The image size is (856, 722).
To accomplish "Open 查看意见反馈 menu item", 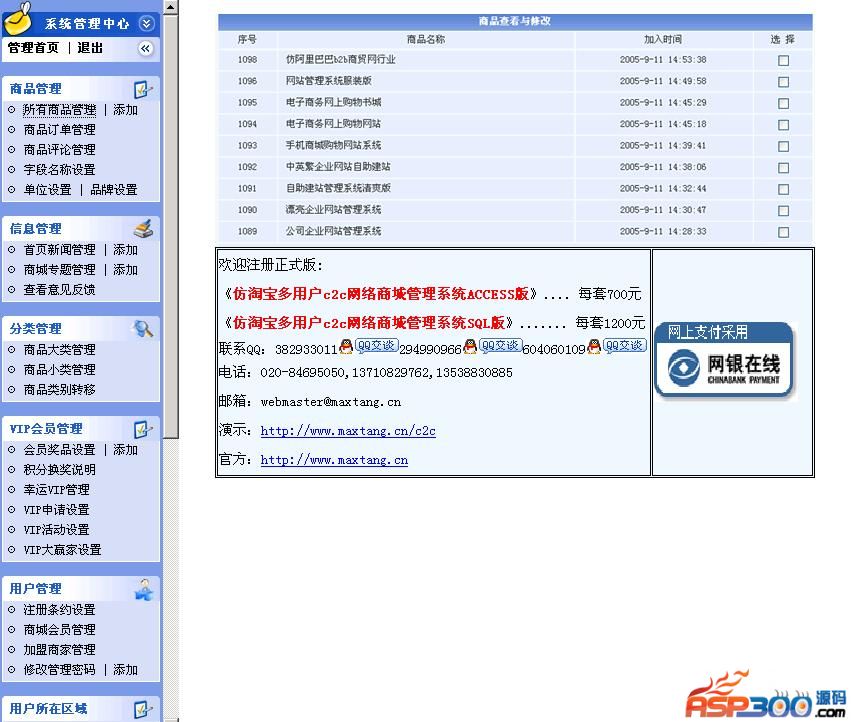I will pos(60,290).
